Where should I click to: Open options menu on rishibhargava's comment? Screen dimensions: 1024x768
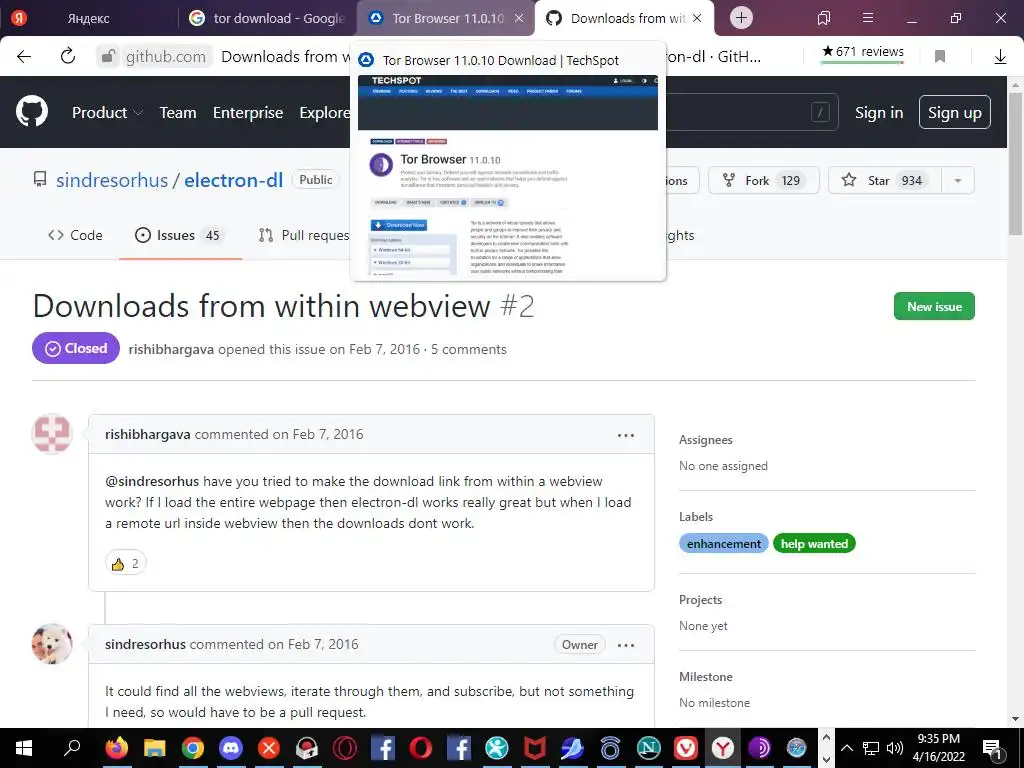tap(626, 435)
